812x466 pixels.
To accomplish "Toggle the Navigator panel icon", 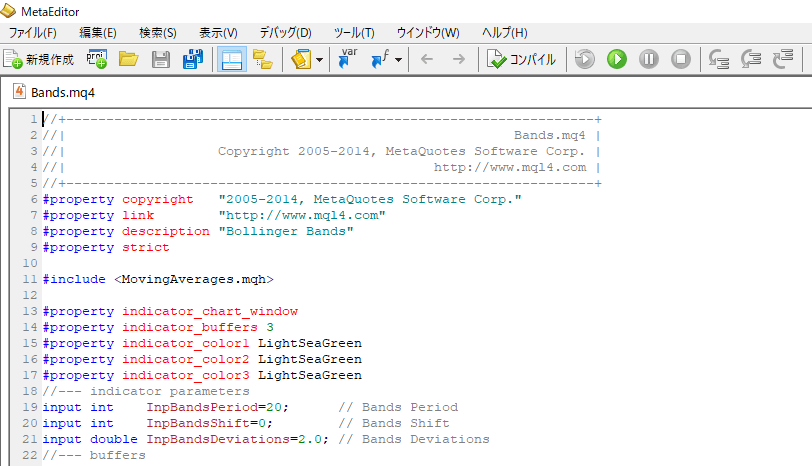I will (231, 60).
